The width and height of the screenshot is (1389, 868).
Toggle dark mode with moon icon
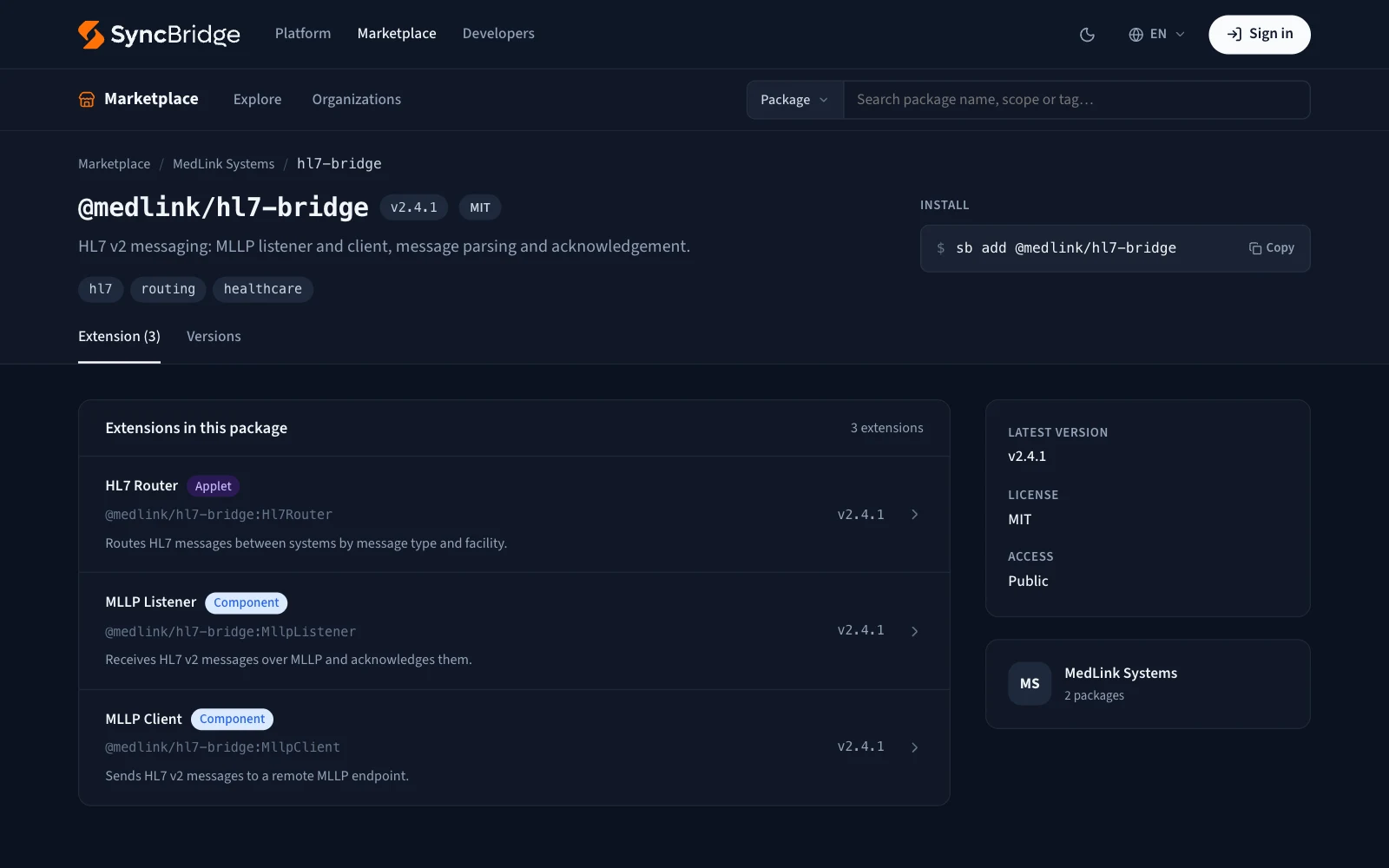click(x=1087, y=35)
